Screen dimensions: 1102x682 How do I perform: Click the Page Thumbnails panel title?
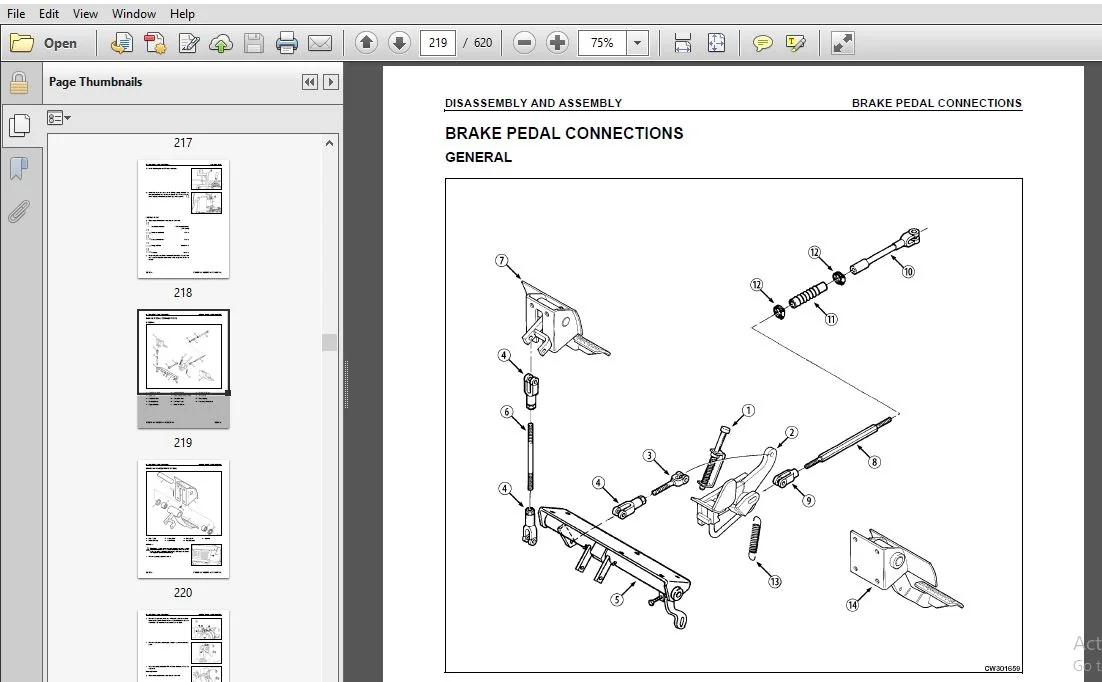pos(96,82)
